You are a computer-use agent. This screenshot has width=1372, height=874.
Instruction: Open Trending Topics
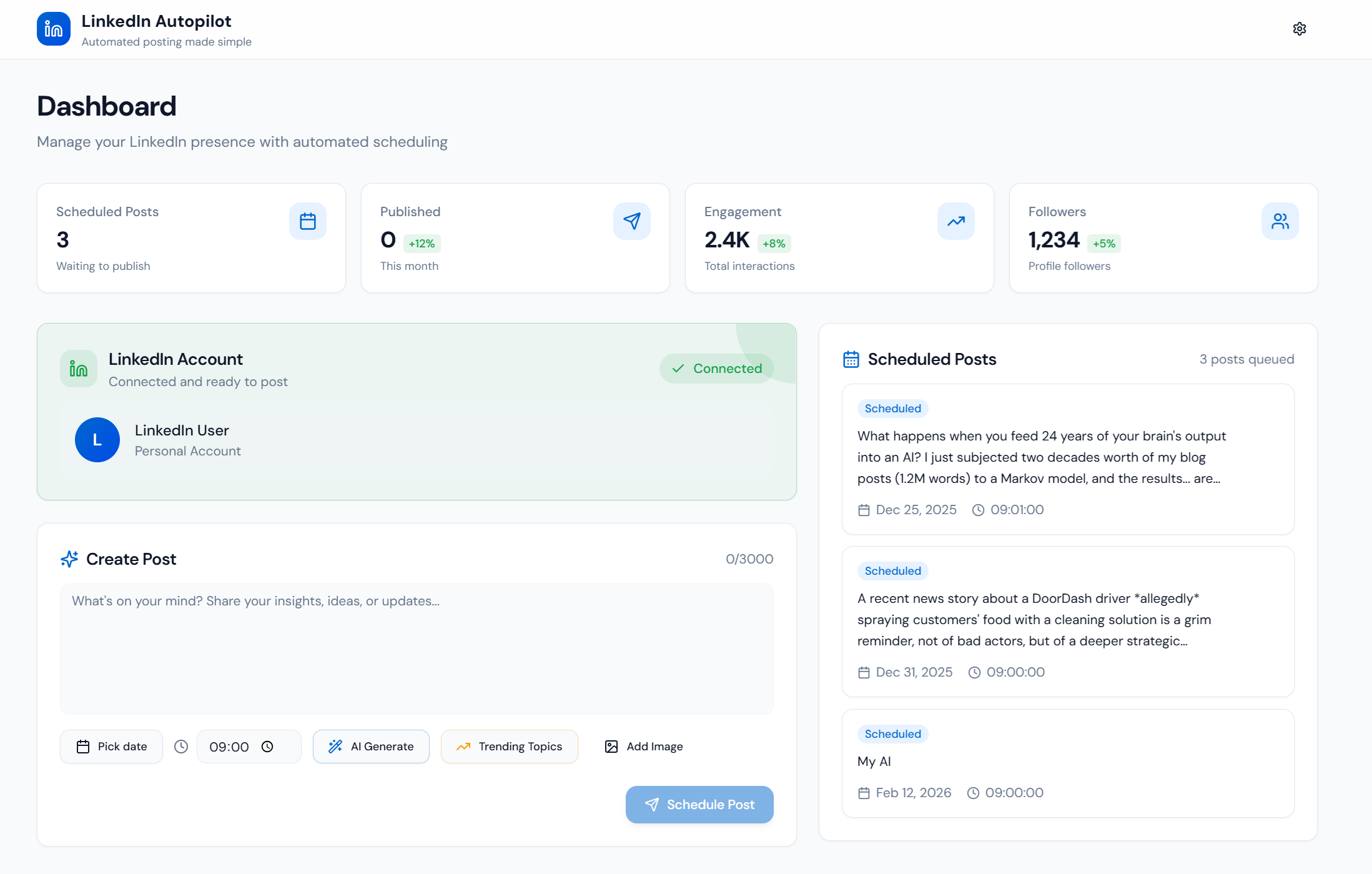coord(510,747)
